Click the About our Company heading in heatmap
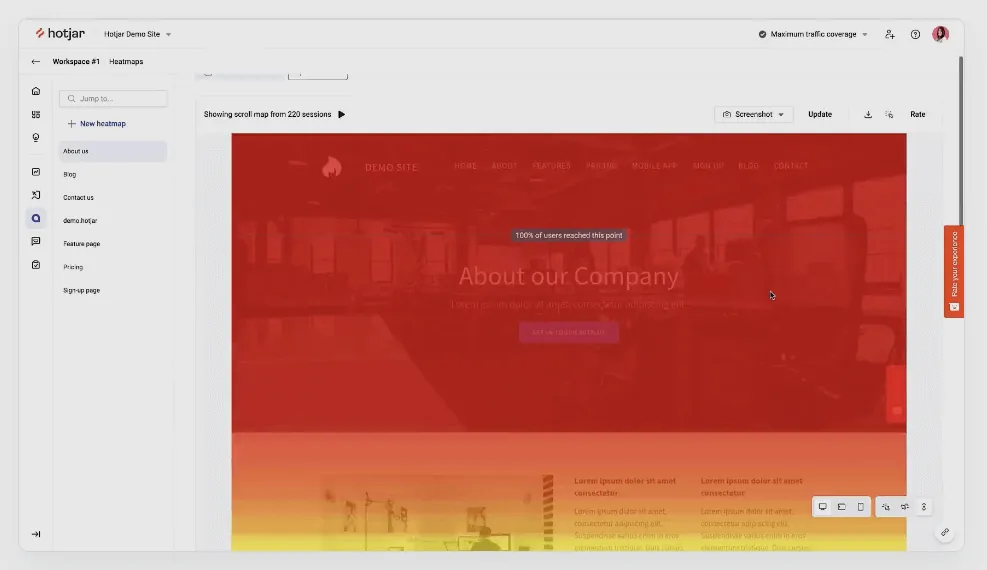This screenshot has width=987, height=570. [x=568, y=276]
